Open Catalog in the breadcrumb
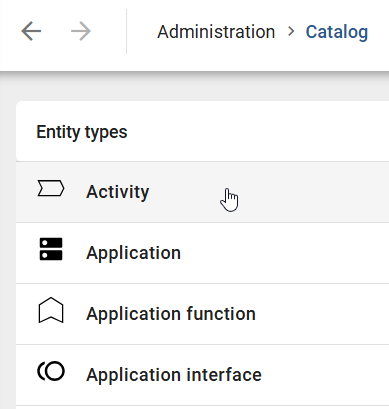 (x=337, y=32)
